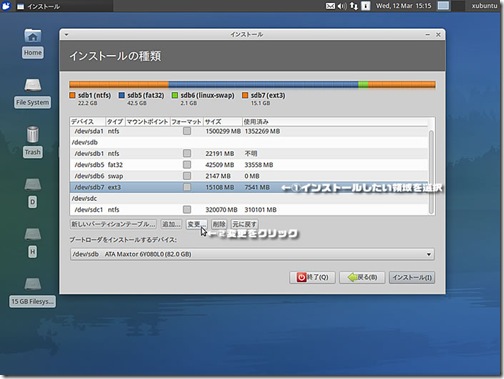Click the volume speaker icon
The height and width of the screenshot is (379, 504).
tap(342, 6)
